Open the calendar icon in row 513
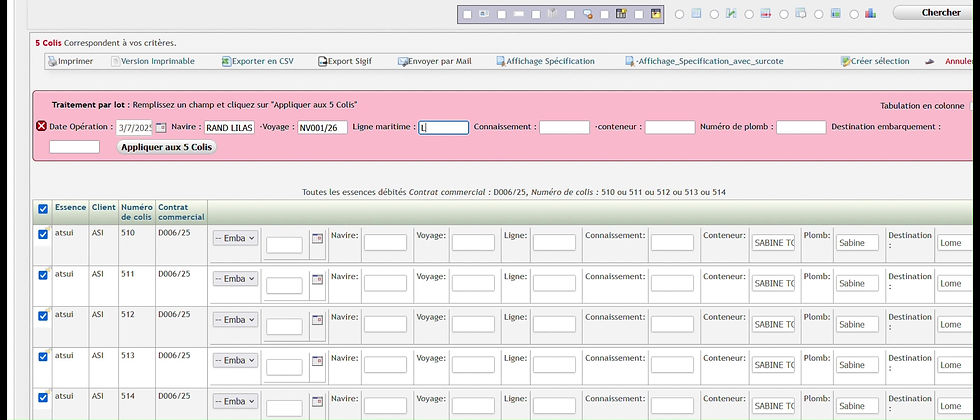This screenshot has width=980, height=420. tap(318, 361)
